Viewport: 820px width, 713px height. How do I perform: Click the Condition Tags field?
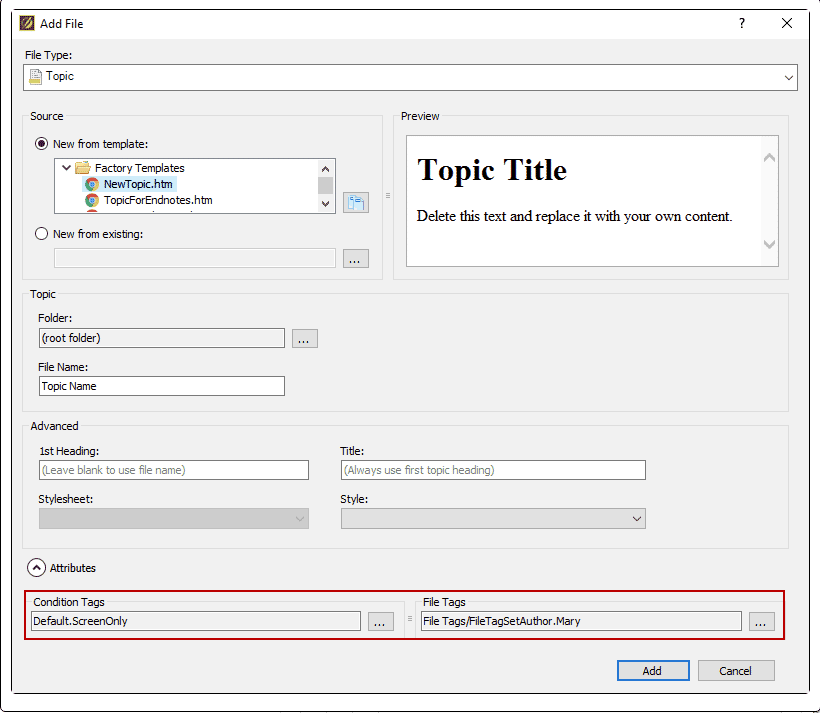point(196,621)
